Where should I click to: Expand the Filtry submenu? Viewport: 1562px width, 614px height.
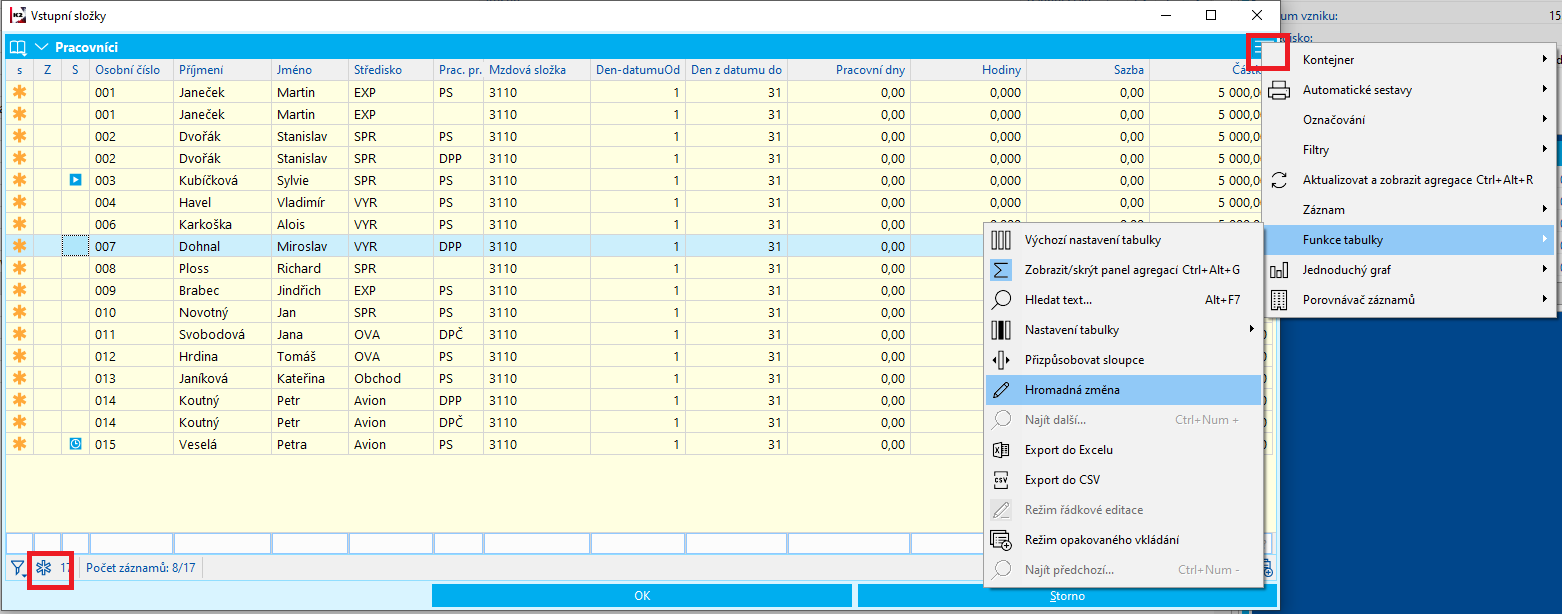[x=1410, y=150]
